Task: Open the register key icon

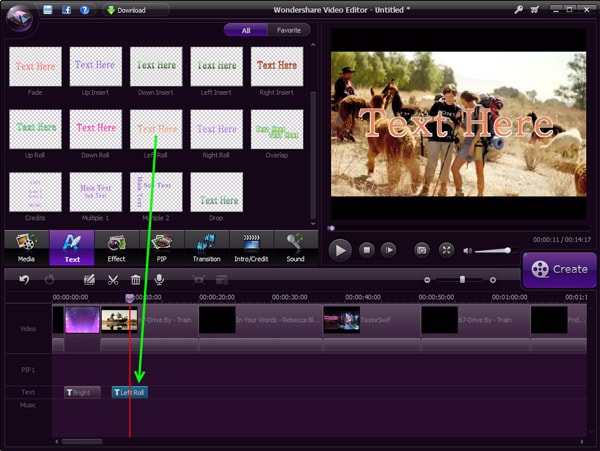Action: pyautogui.click(x=518, y=10)
